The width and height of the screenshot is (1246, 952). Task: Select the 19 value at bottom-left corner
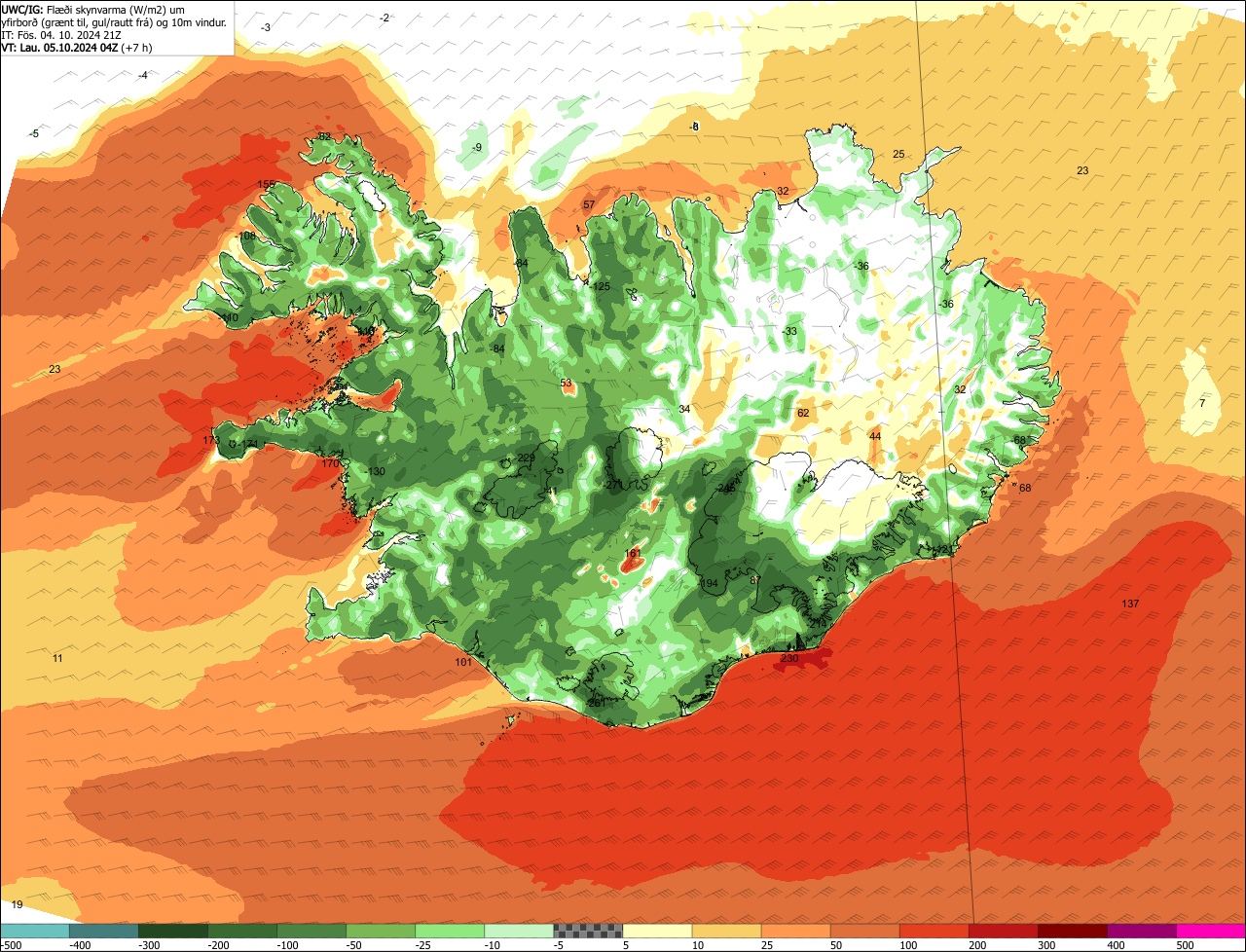pos(17,905)
